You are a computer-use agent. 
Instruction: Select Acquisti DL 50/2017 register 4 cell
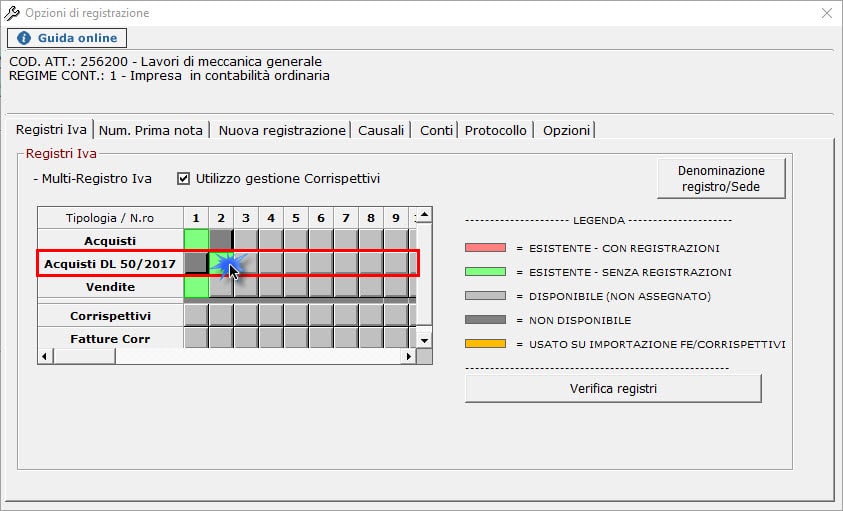[x=271, y=263]
